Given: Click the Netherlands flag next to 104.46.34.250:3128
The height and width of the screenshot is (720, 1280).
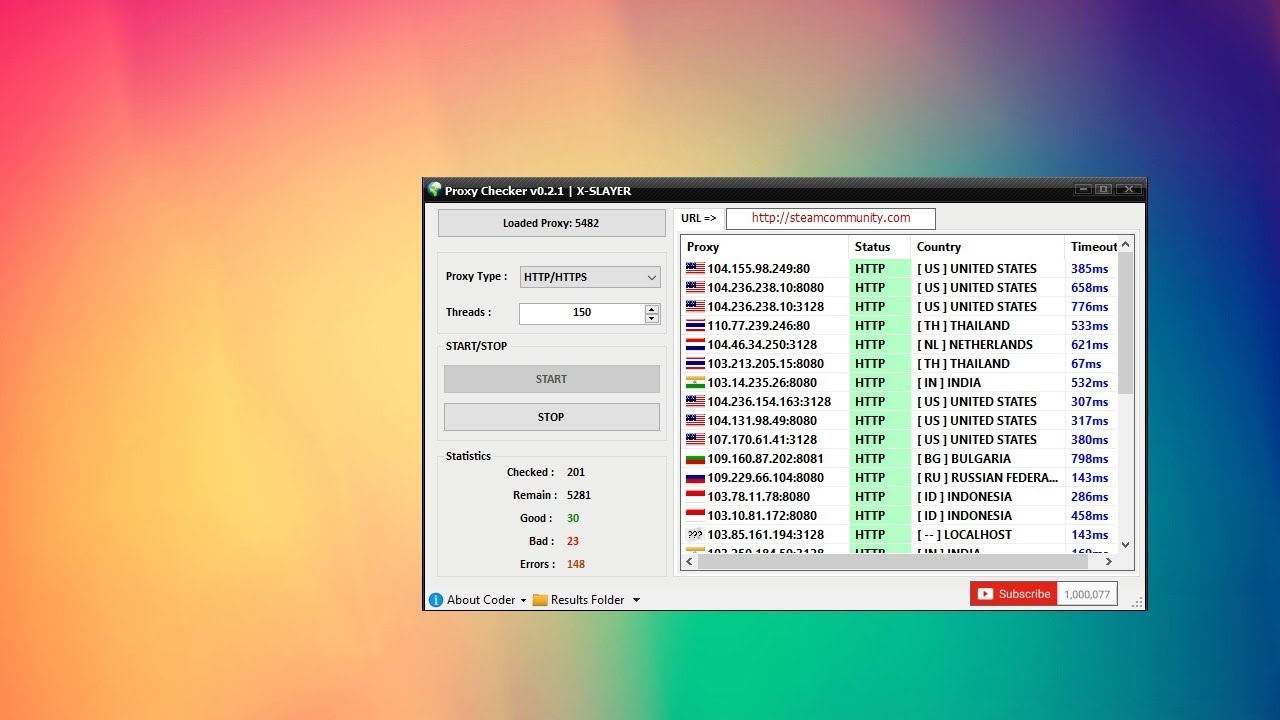Looking at the screenshot, I should click(x=695, y=344).
